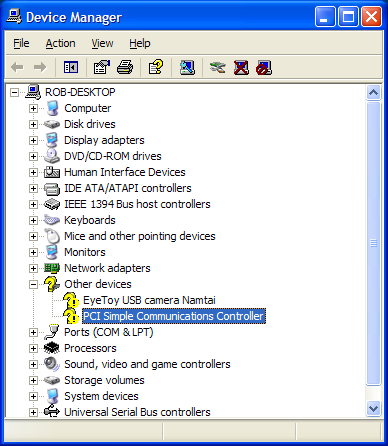Expand the Processors category
Image resolution: width=388 pixels, height=446 pixels.
click(x=33, y=348)
